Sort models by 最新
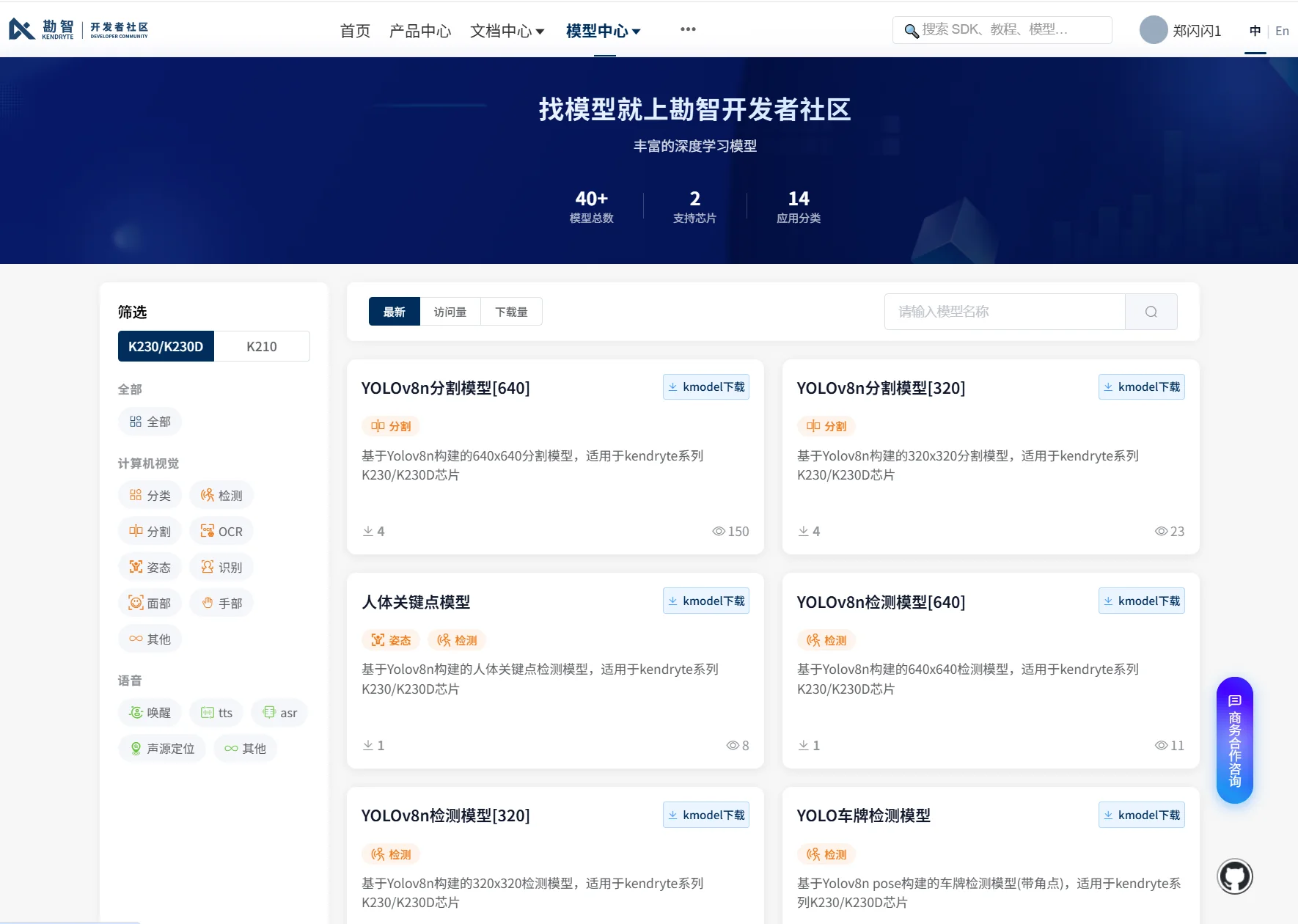This screenshot has width=1298, height=924. (395, 312)
